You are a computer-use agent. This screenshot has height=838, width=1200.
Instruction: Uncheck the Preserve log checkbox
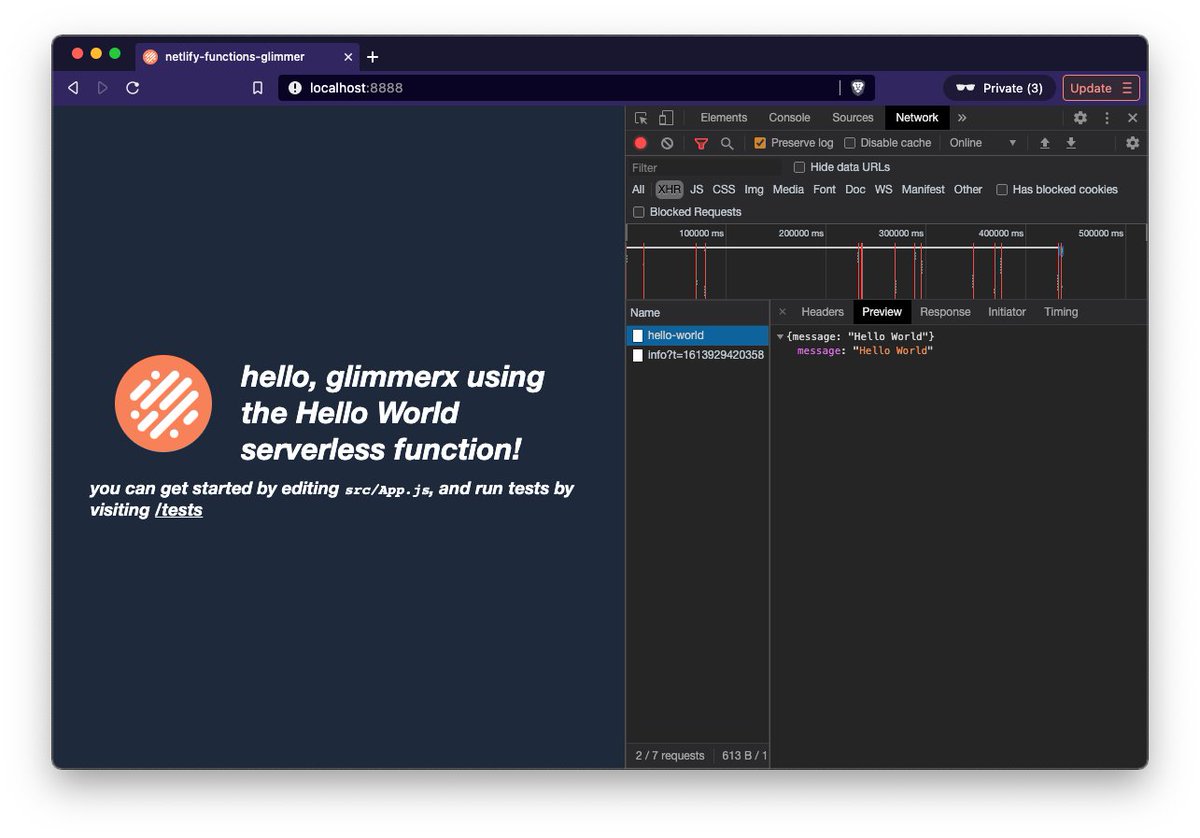(761, 143)
